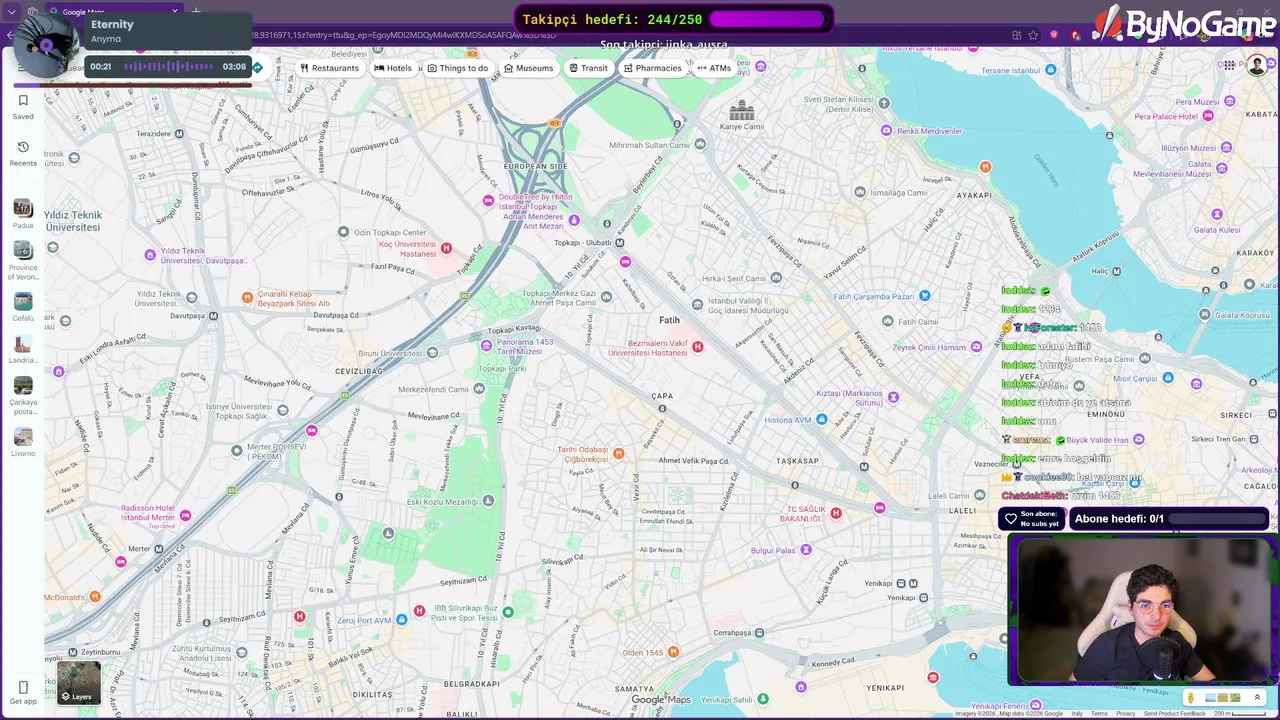
Task: Select Koç Üniversitesi Hastanesi hospital pin
Action: (446, 248)
